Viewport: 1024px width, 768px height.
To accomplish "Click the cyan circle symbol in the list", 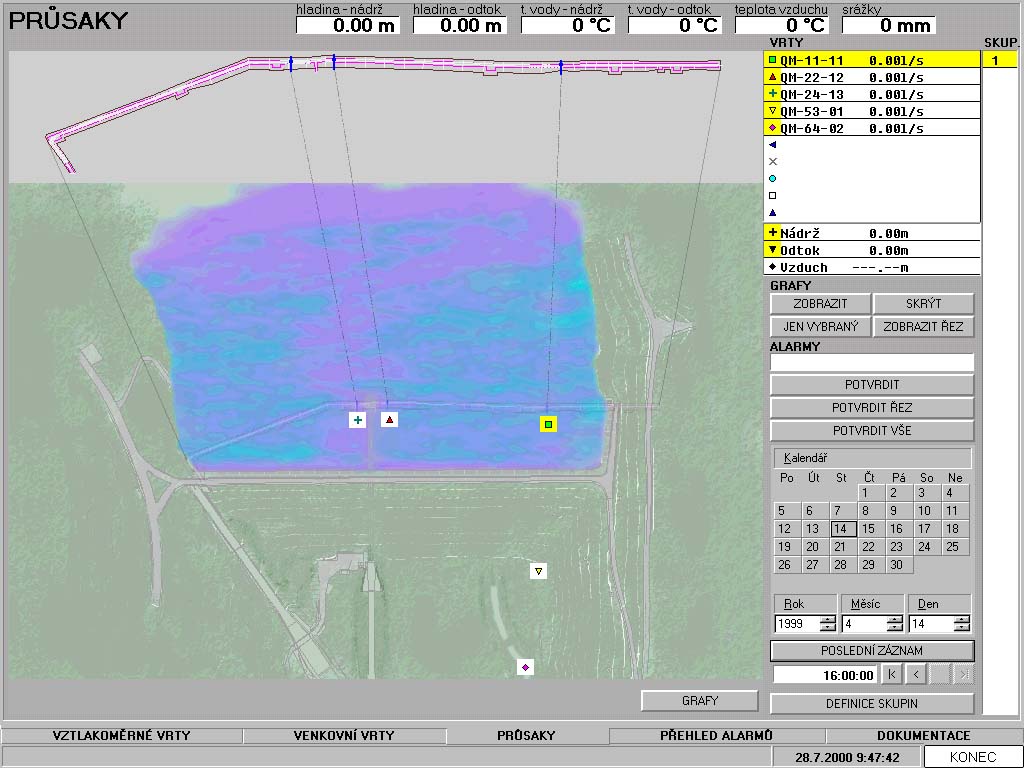I will (x=772, y=178).
